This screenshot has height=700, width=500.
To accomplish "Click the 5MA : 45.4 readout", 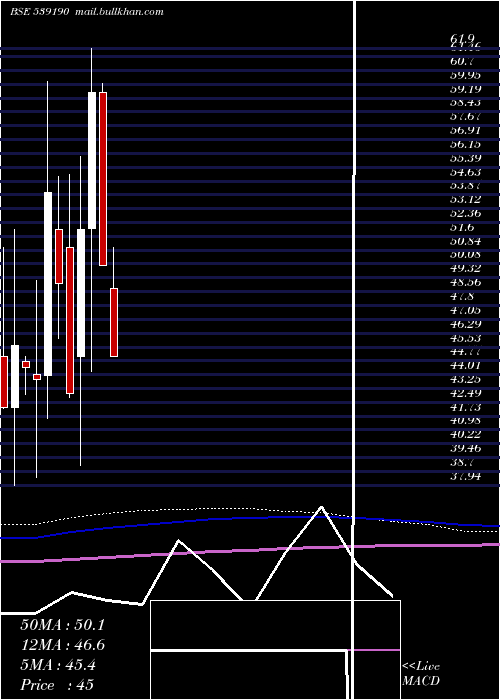I will pos(58,665).
